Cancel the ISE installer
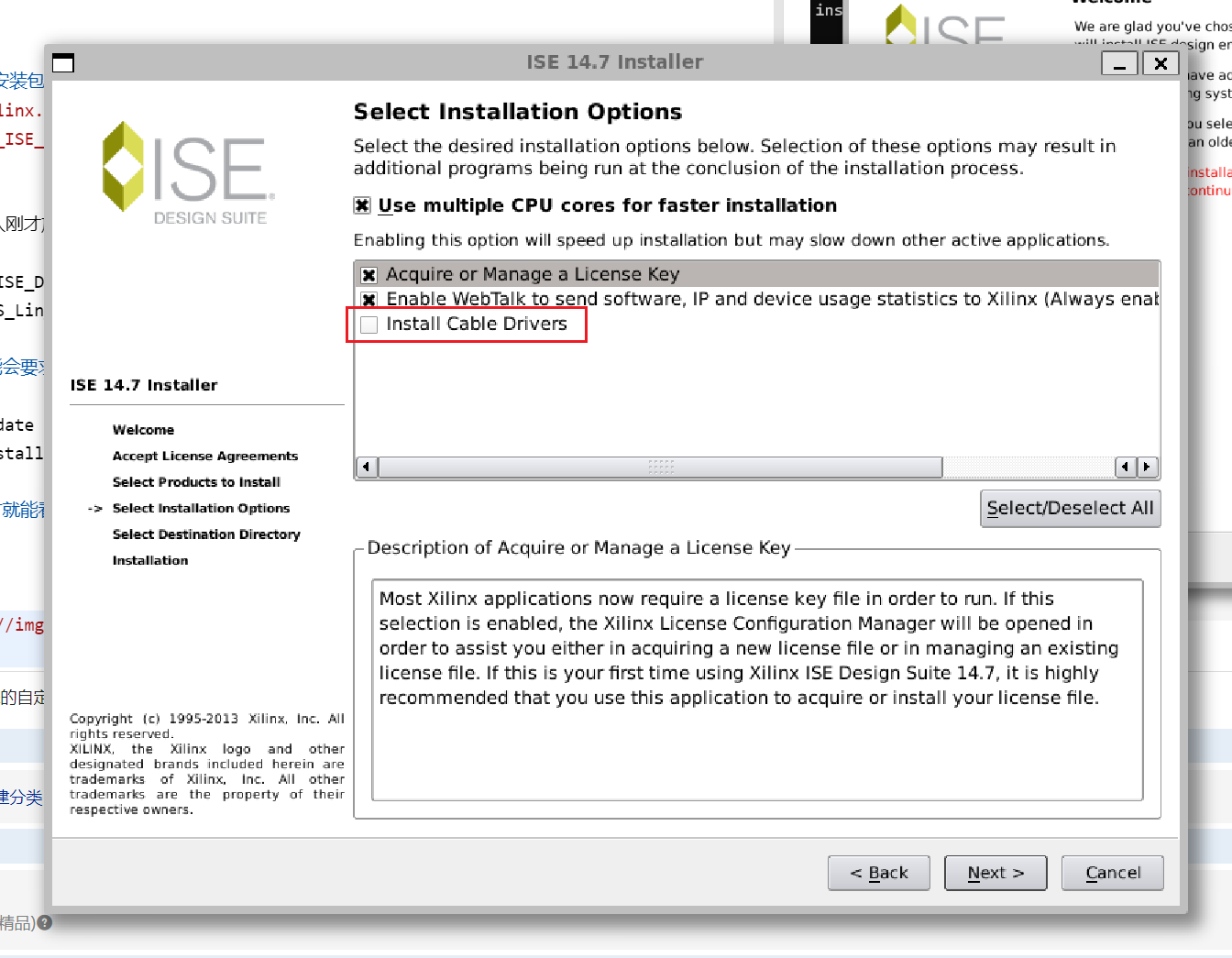Image resolution: width=1232 pixels, height=958 pixels. (x=1113, y=873)
